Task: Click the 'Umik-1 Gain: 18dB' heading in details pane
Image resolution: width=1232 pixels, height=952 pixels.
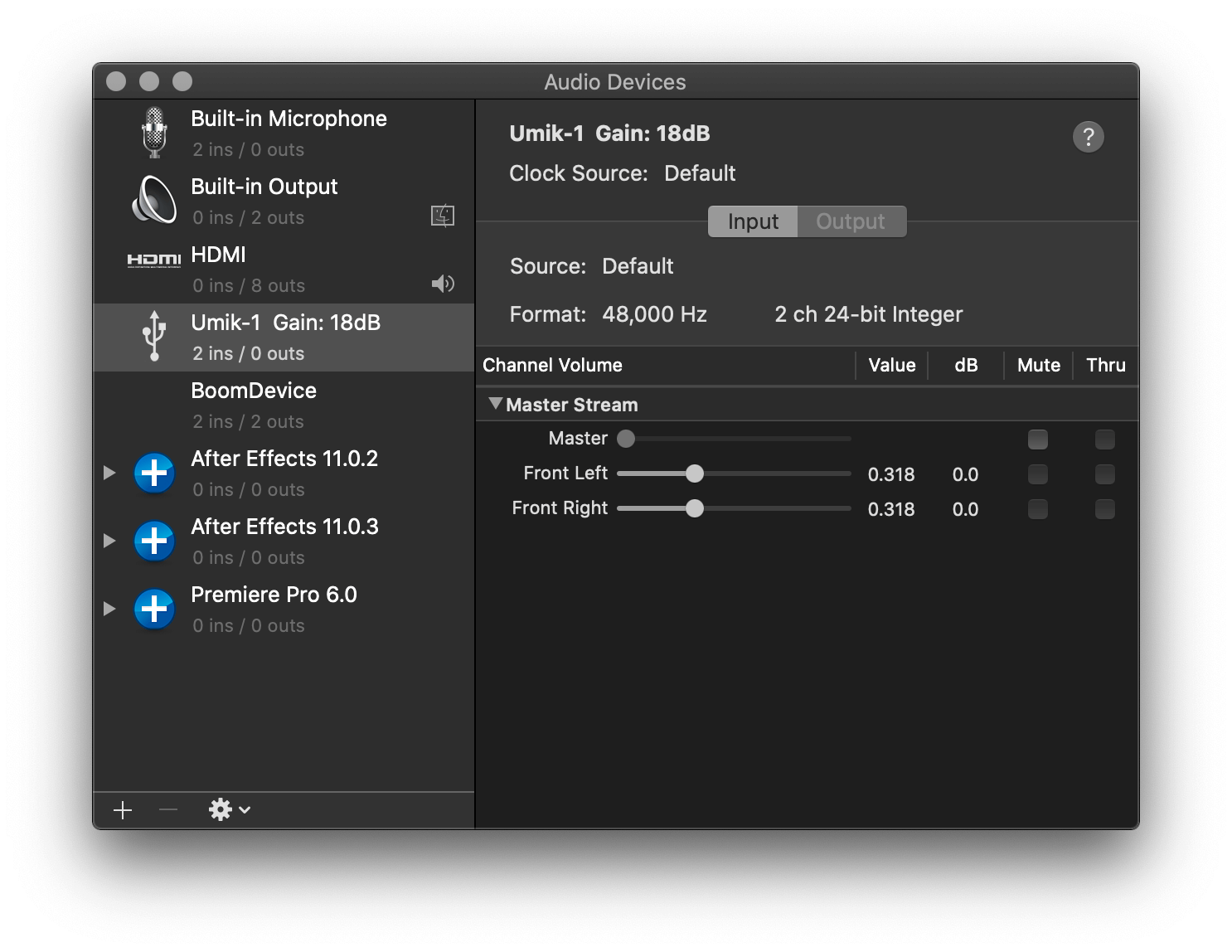Action: click(x=609, y=134)
